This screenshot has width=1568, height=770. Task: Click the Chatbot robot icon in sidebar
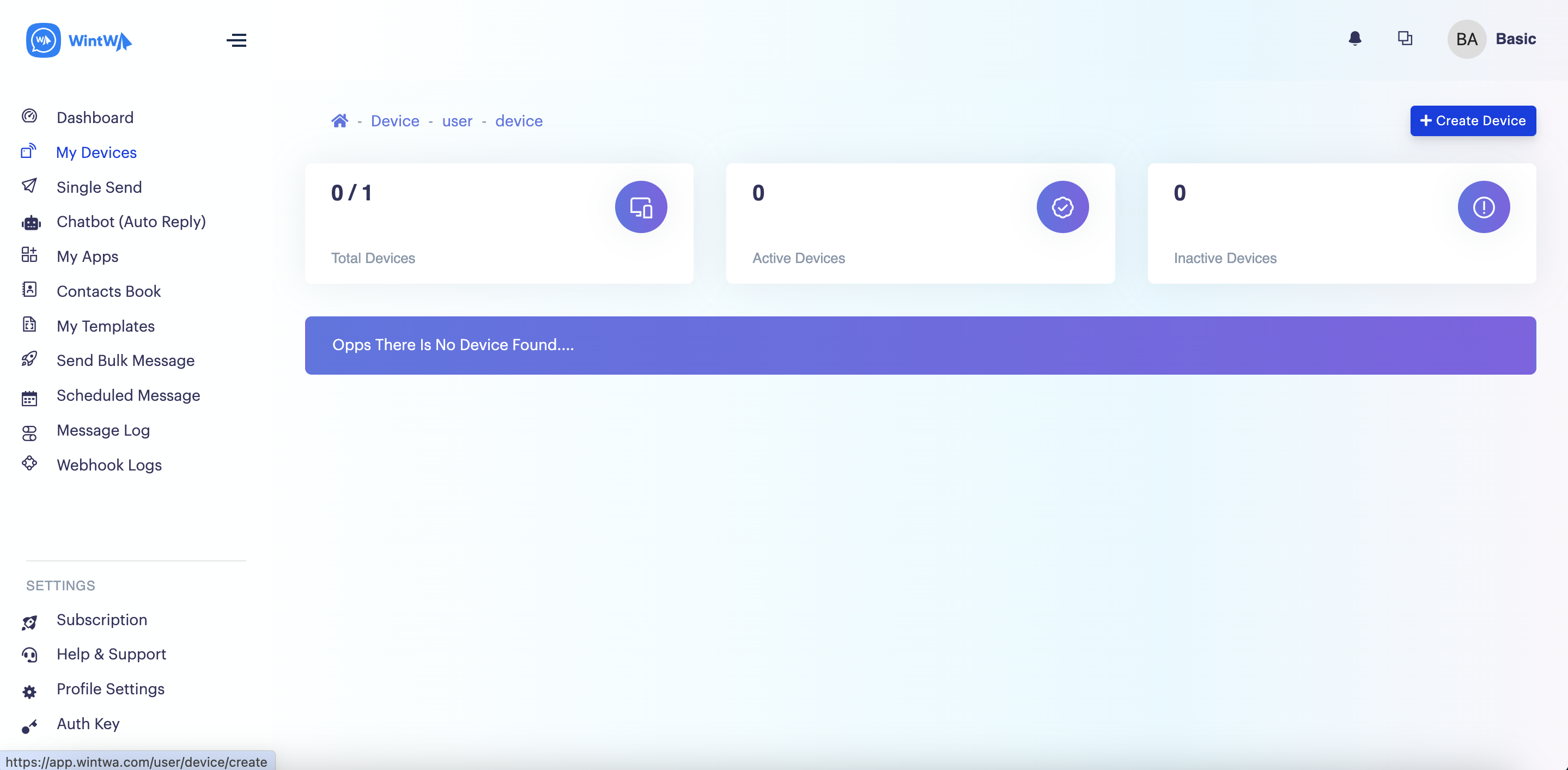pyautogui.click(x=31, y=223)
